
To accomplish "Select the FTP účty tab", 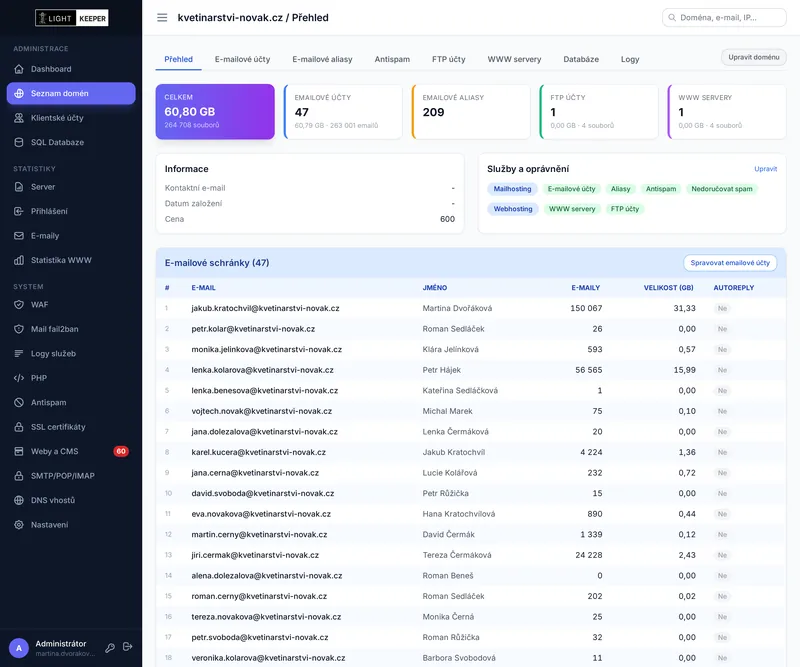I will pos(448,59).
